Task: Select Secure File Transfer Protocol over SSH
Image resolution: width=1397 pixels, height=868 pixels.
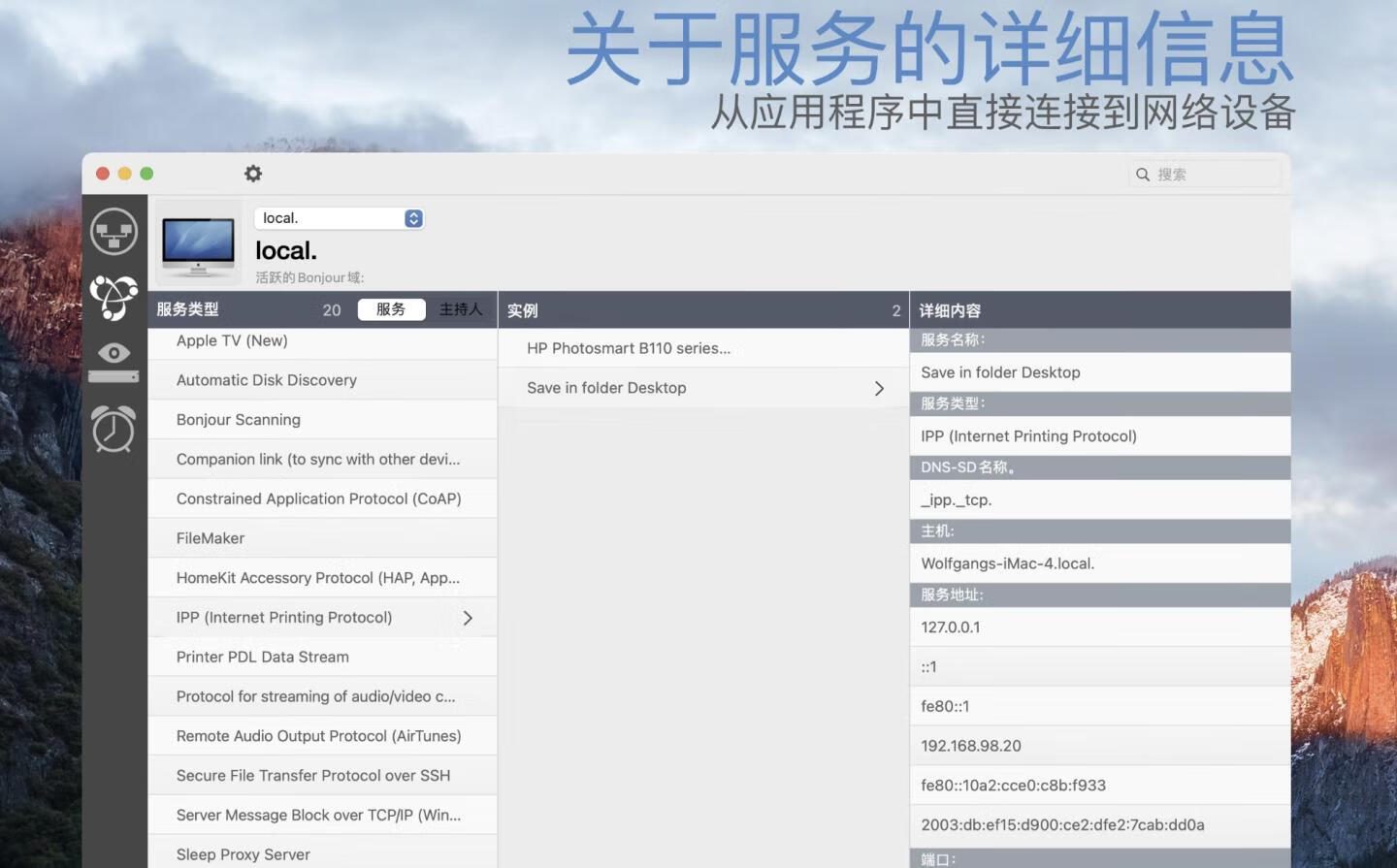Action: 312,776
